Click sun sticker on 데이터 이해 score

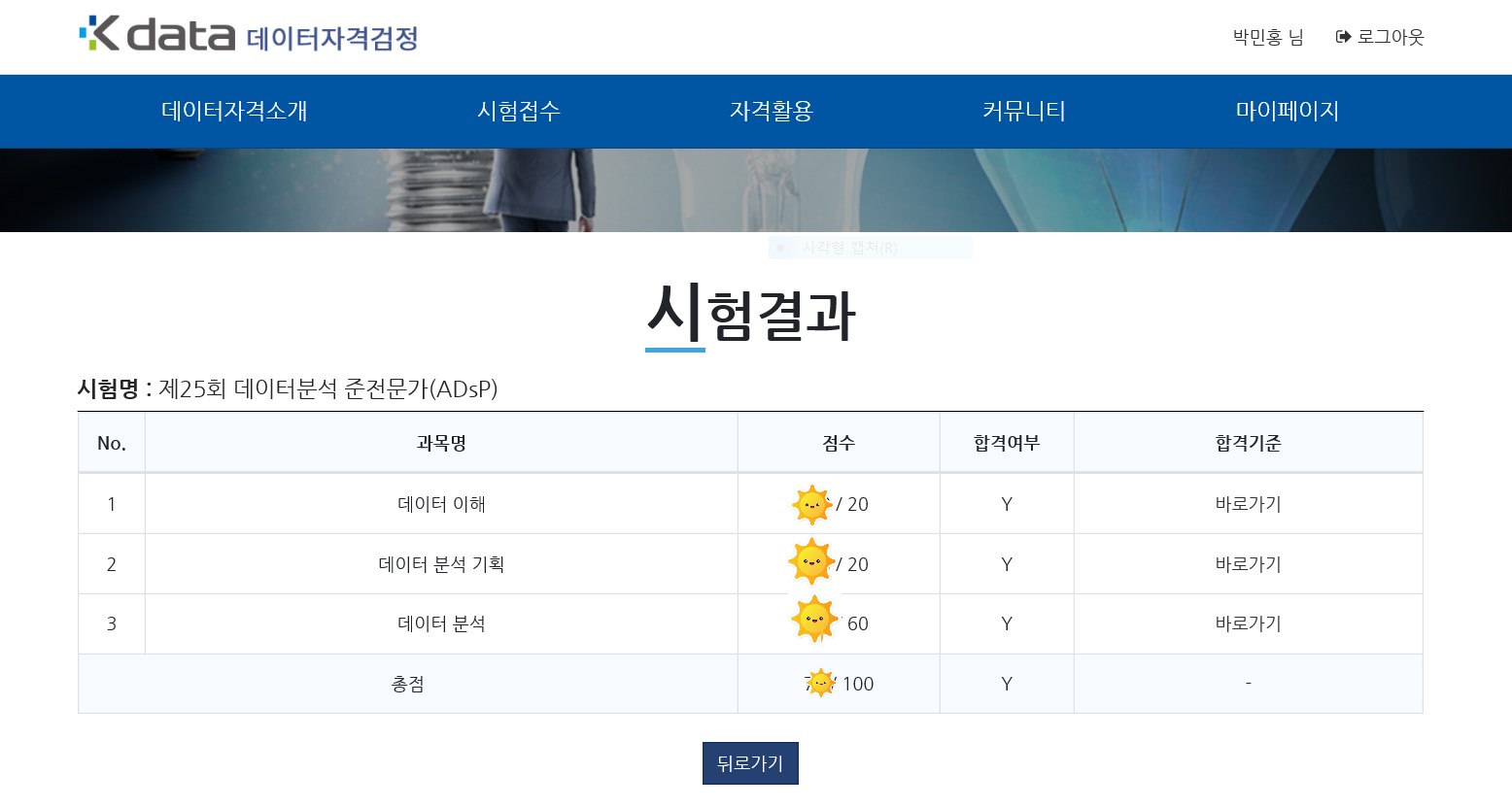point(812,505)
